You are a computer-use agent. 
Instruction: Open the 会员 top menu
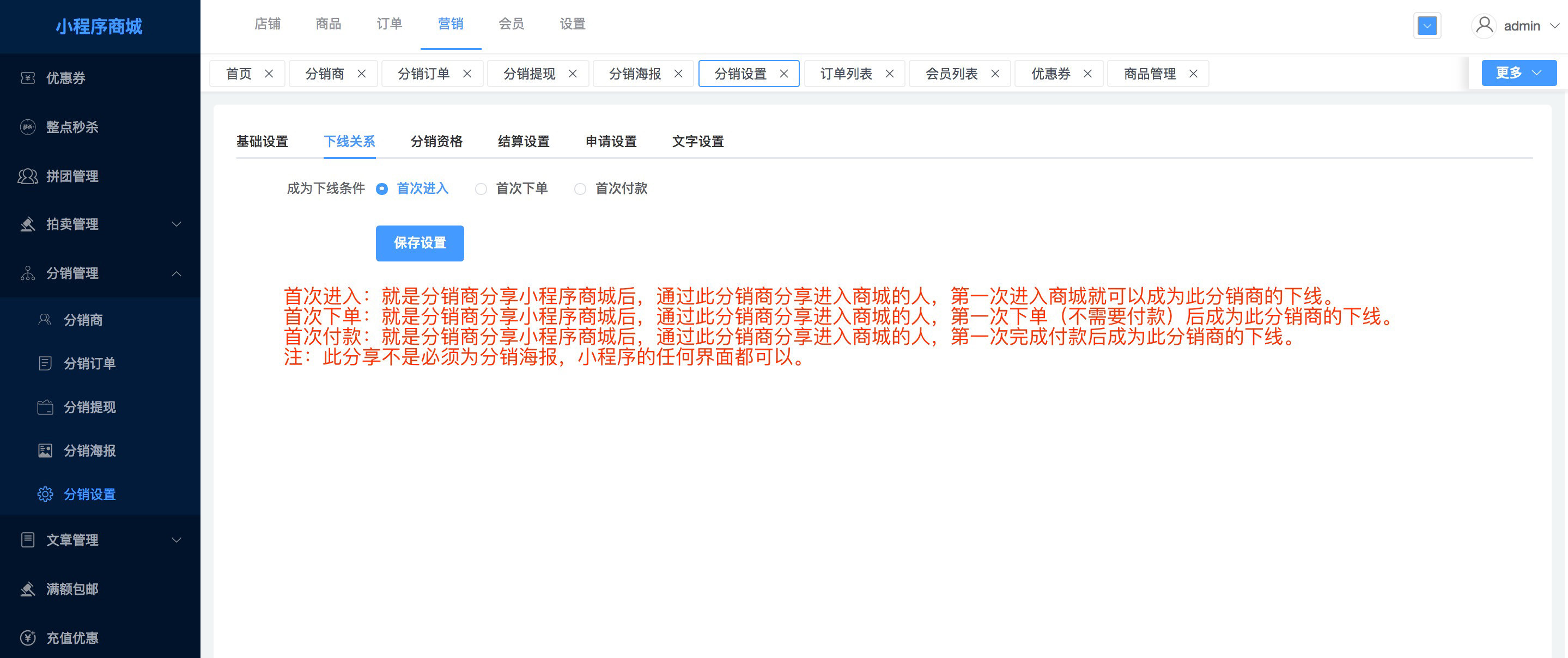511,25
